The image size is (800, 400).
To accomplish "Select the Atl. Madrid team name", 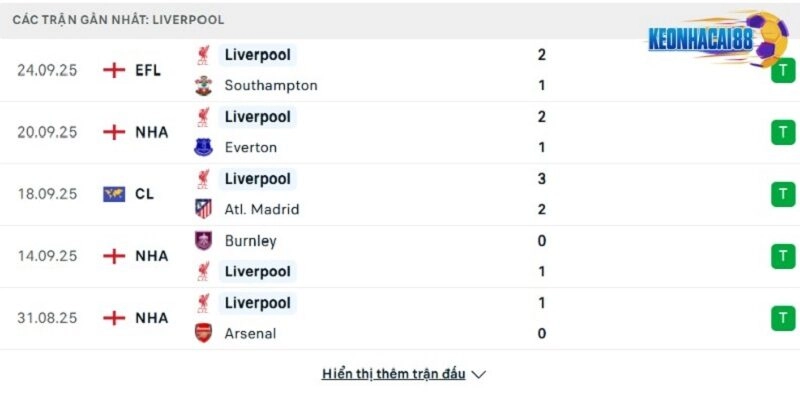I will (x=262, y=210).
